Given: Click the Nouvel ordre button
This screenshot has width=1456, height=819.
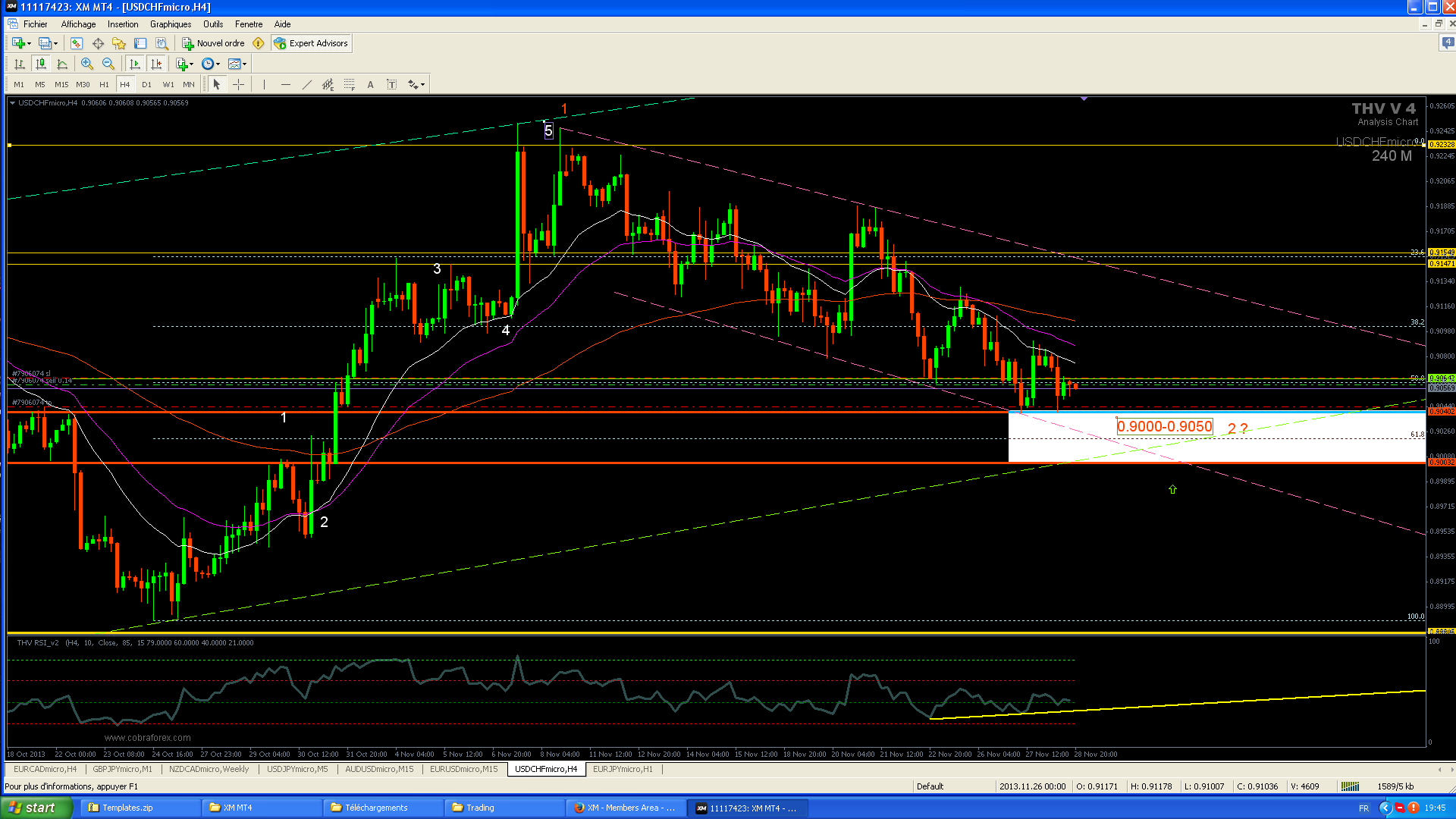Looking at the screenshot, I should [213, 43].
